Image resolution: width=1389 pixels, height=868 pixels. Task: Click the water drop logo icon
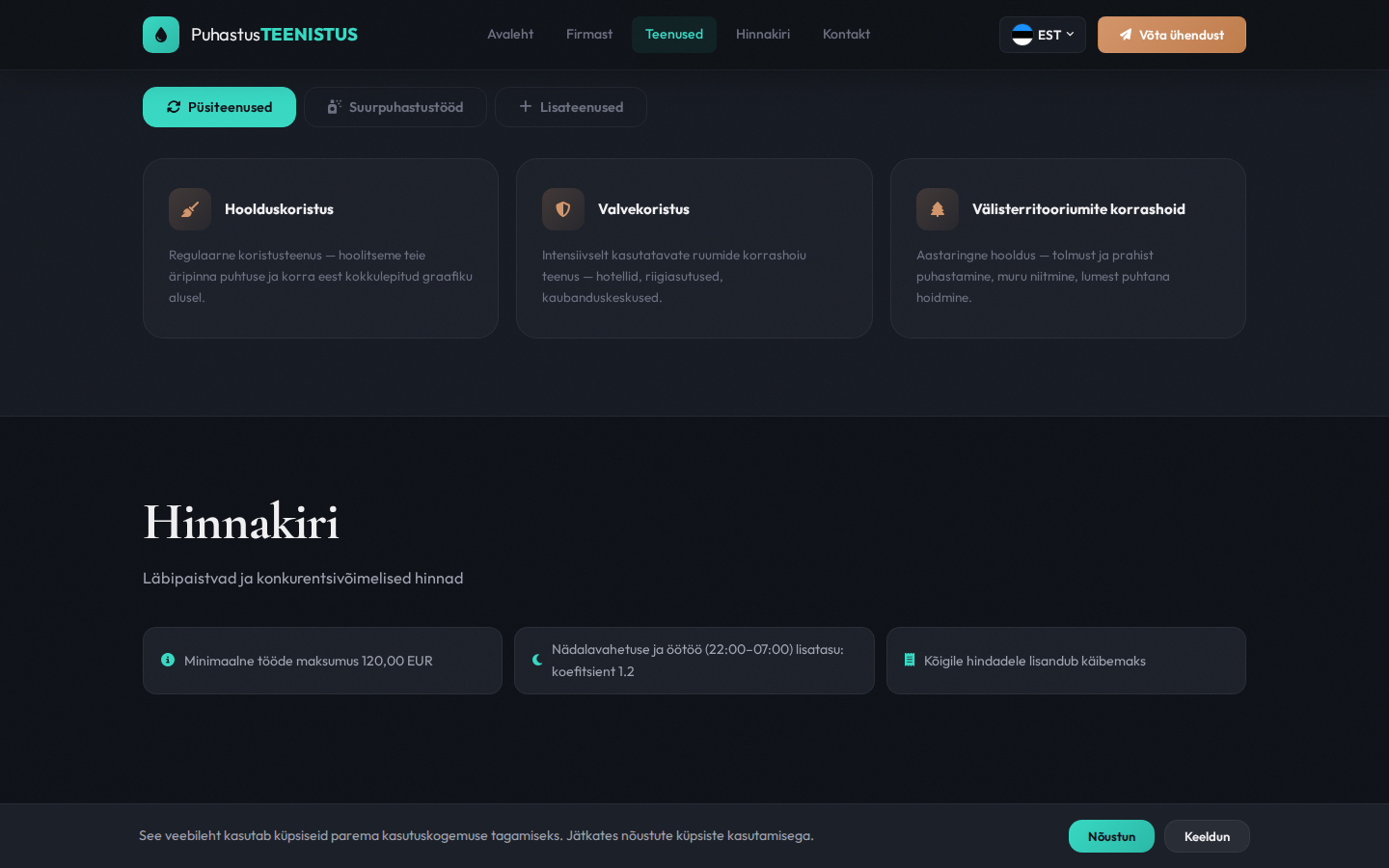[x=161, y=35]
